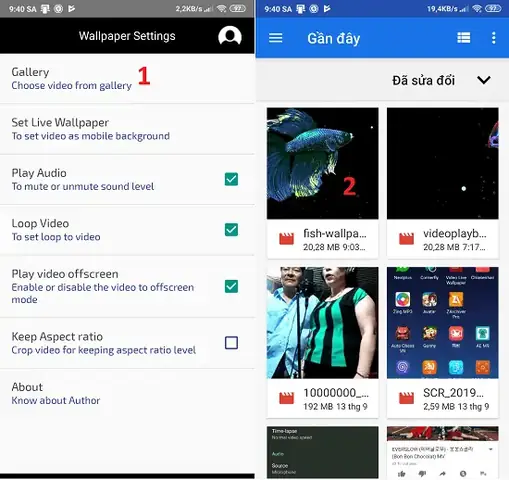Open the Đã sửa đổi sort dropdown label
The image size is (509, 480).
(423, 80)
